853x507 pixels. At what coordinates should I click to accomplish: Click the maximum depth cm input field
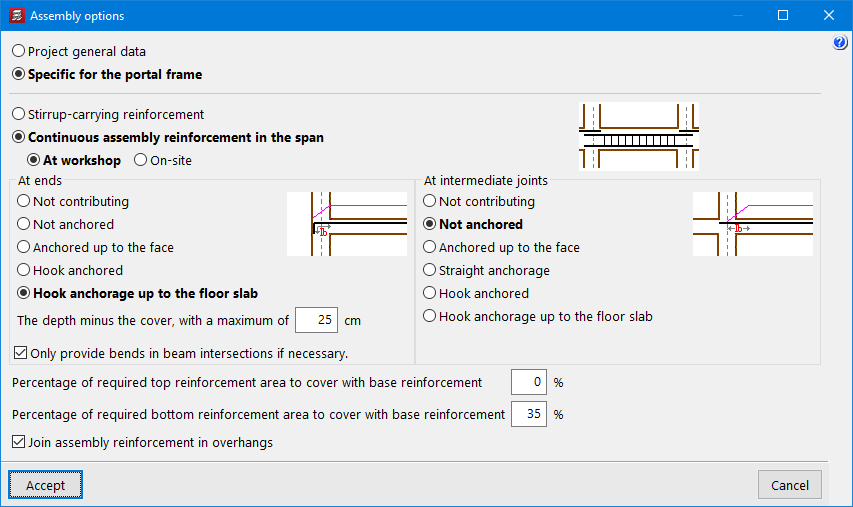coord(317,321)
